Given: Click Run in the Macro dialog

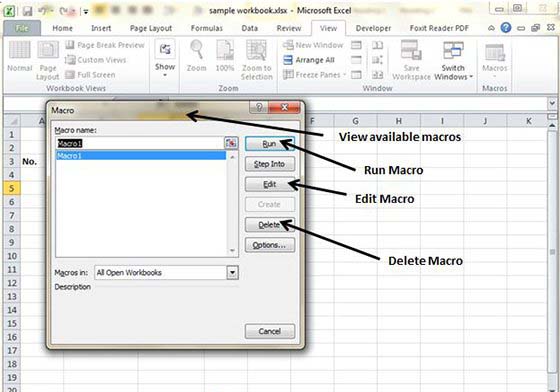Looking at the screenshot, I should 270,144.
